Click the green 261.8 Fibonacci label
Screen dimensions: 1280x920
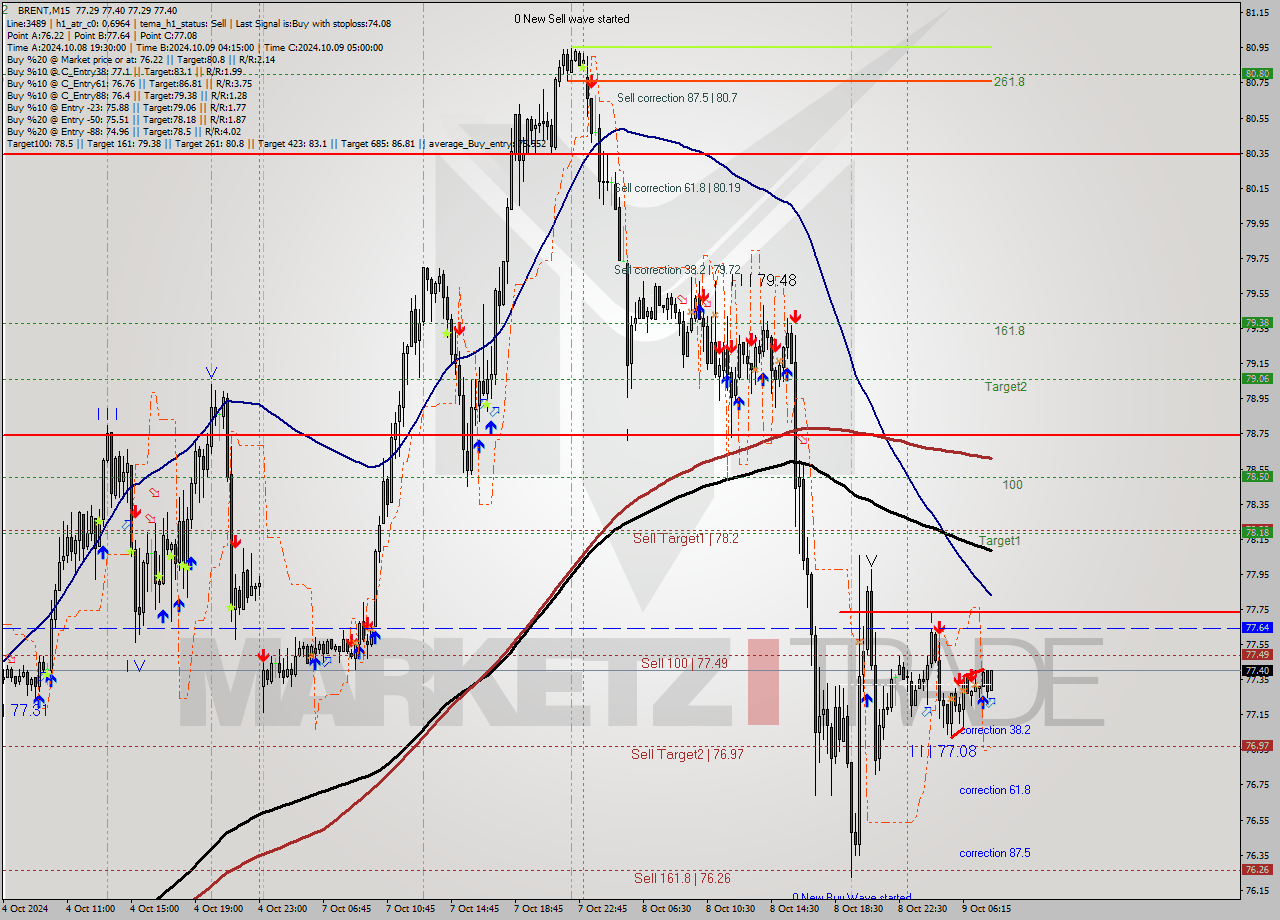(1009, 82)
